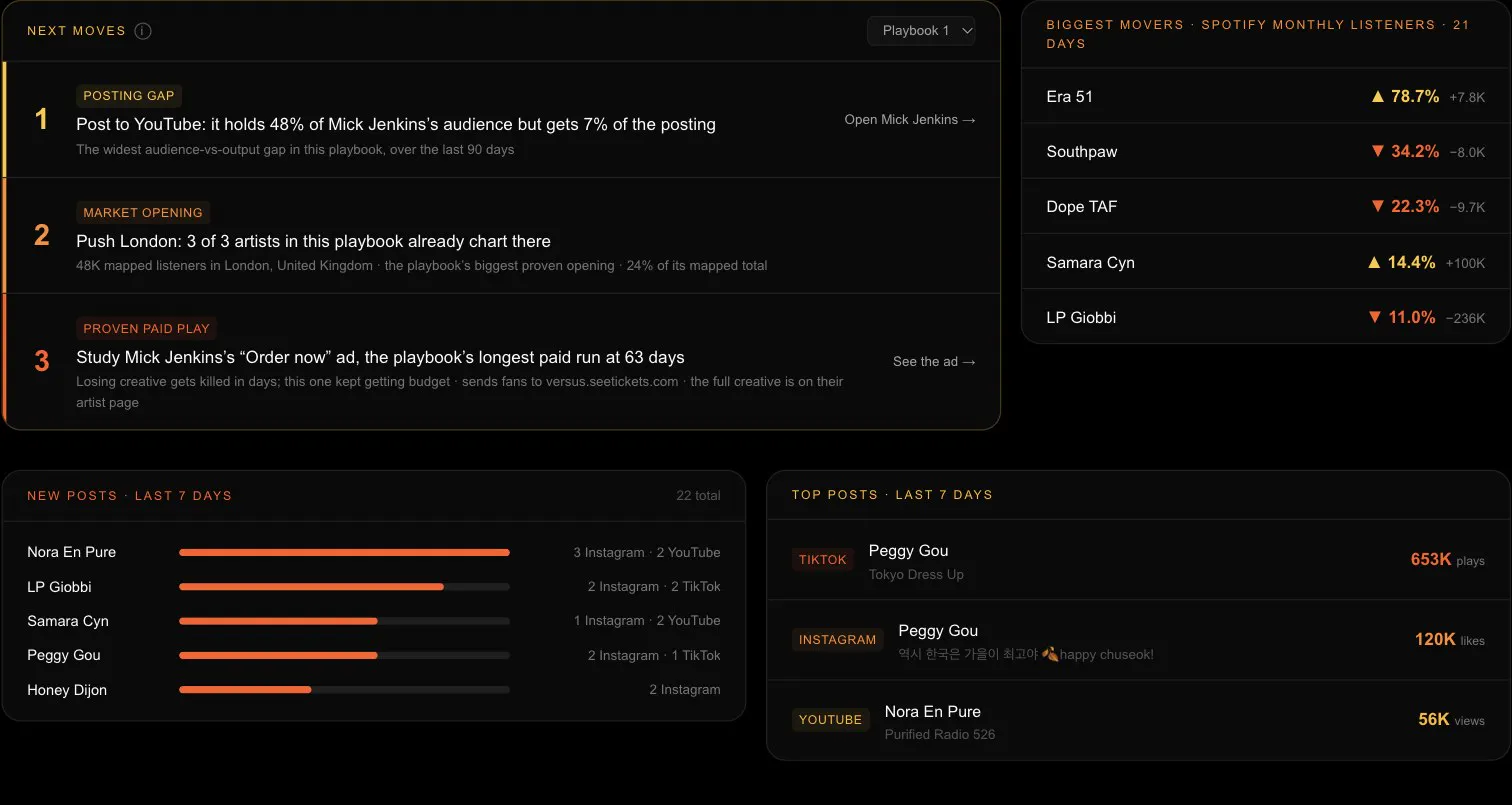Open the Tokyo Dress Up post title
Image resolution: width=1512 pixels, height=805 pixels.
coord(916,575)
